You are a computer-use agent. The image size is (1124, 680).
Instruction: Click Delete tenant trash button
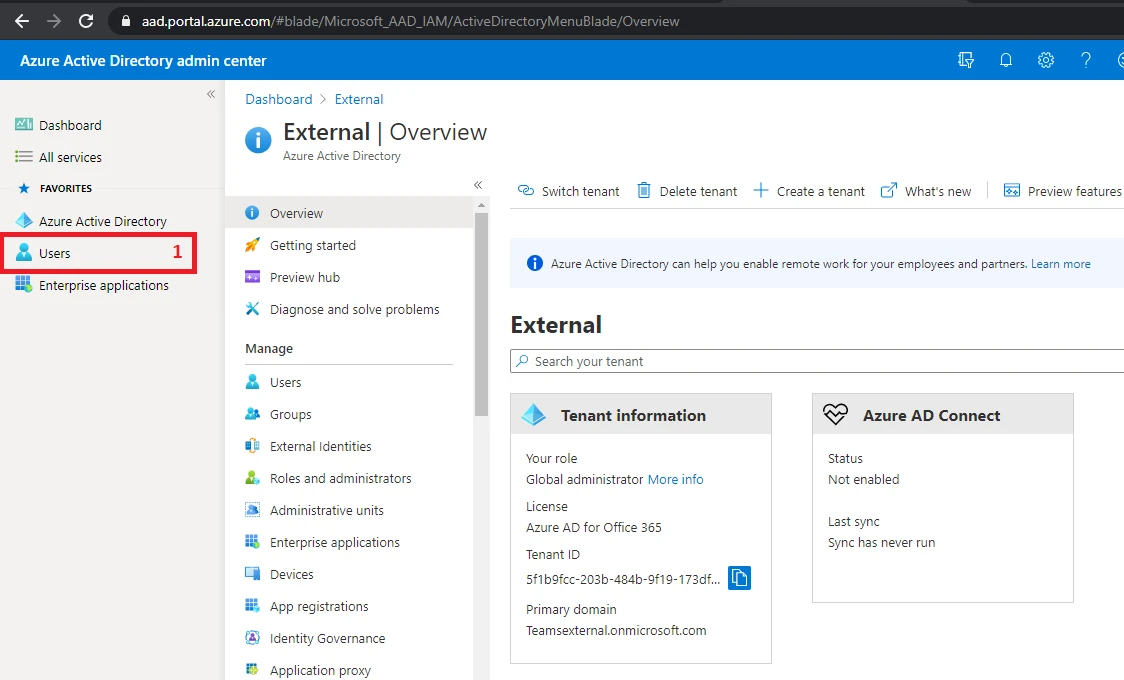point(687,191)
